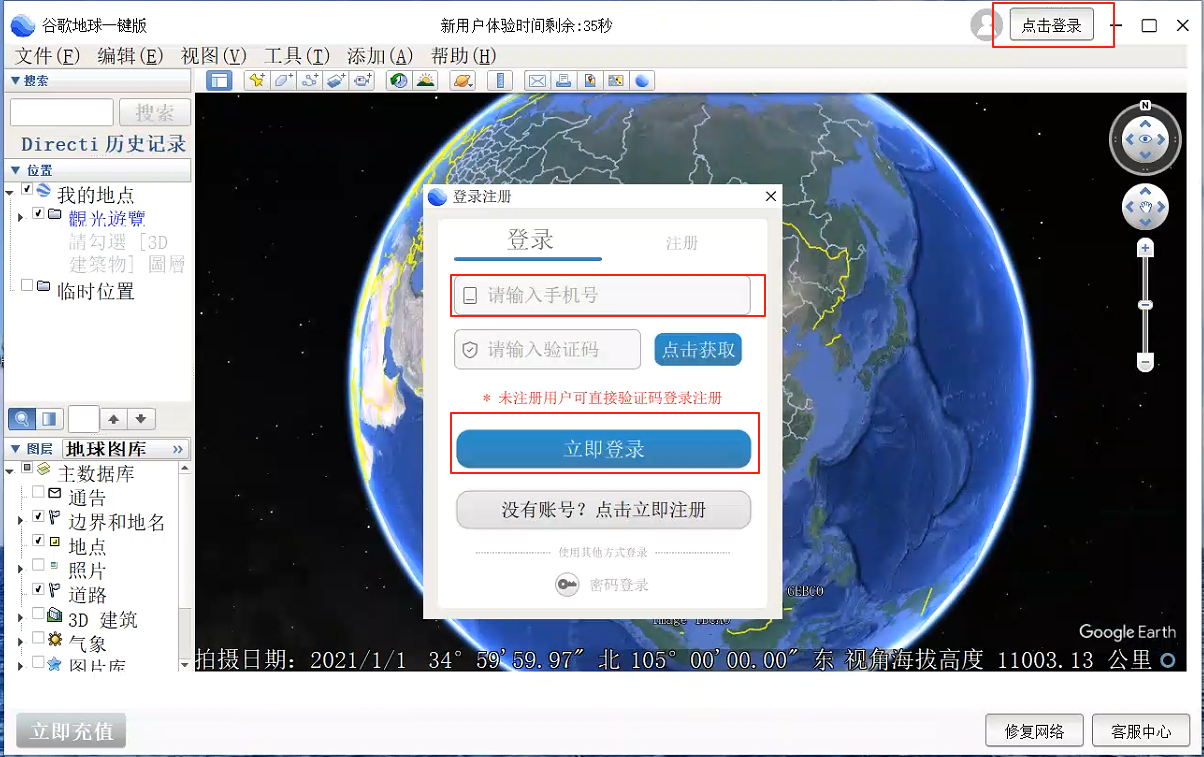Toggle 我的地点 checkbox
Viewport: 1204px width, 757px height.
(x=27, y=190)
